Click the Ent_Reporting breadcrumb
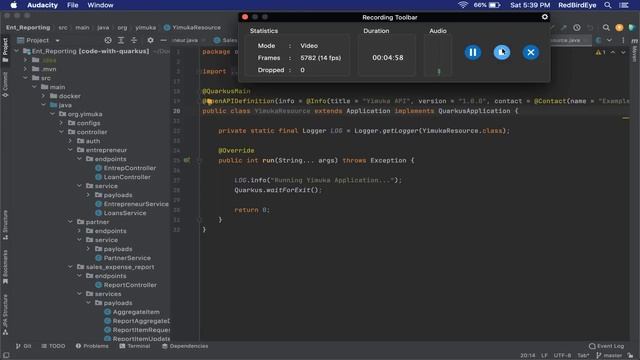640x360 pixels. 28,27
